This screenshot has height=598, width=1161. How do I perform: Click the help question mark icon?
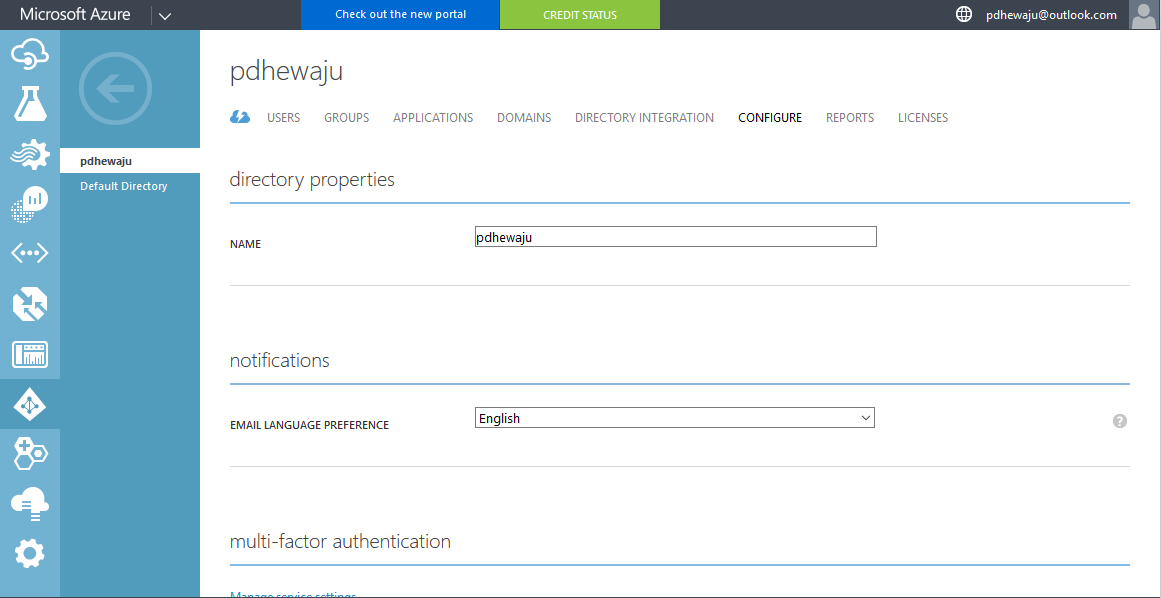[1120, 421]
